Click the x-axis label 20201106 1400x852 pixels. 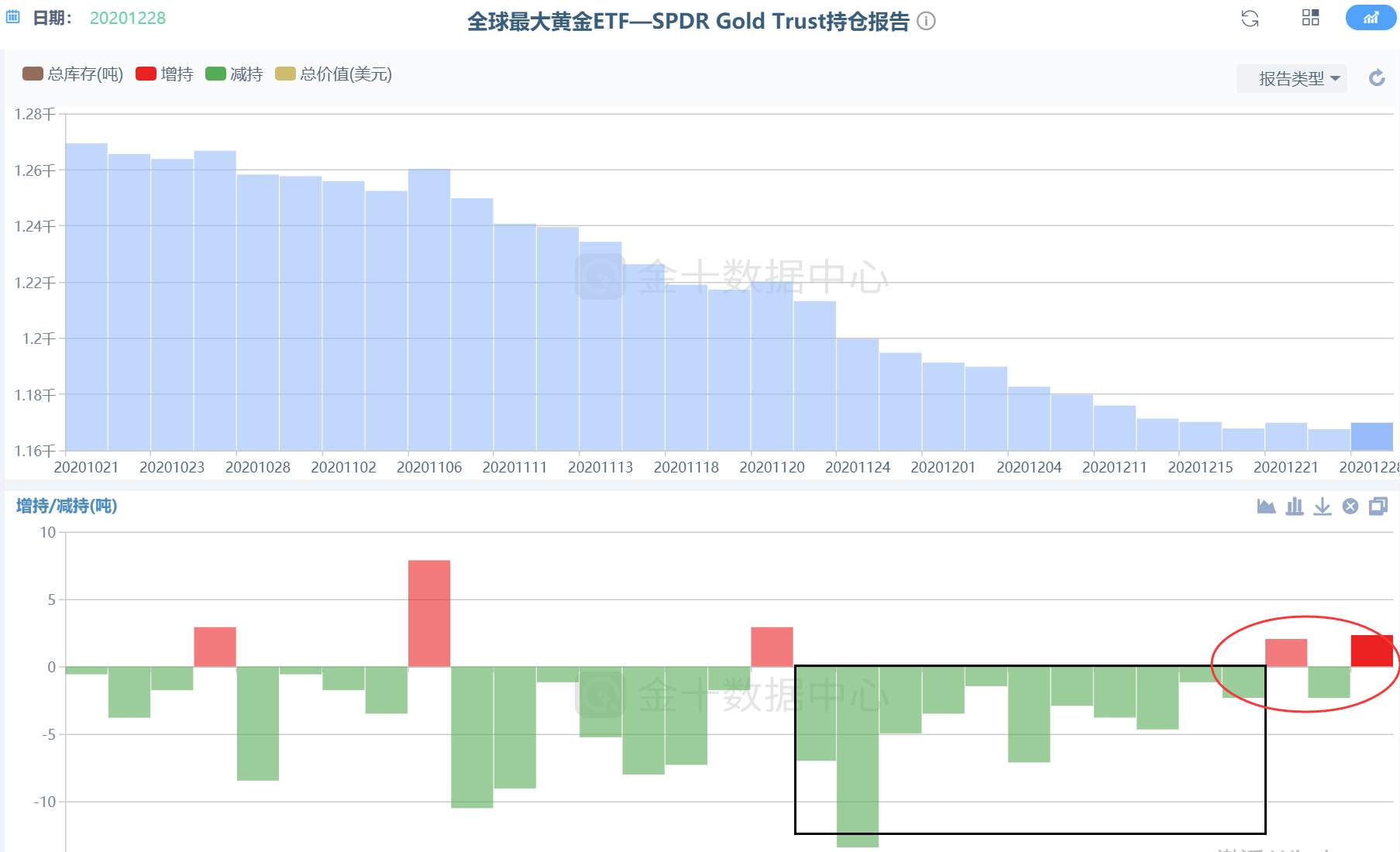pyautogui.click(x=429, y=467)
